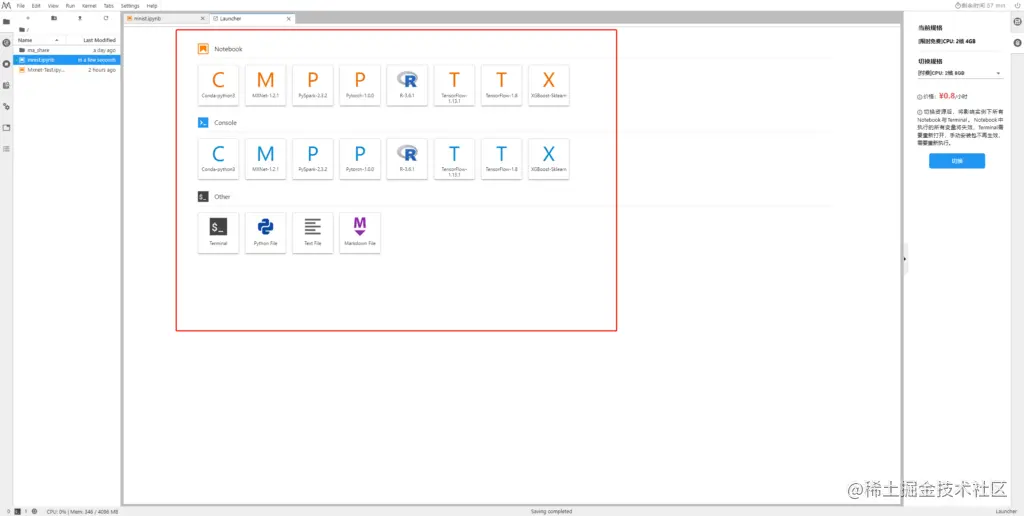Open the Run menu
1024x516 pixels.
[71, 5]
